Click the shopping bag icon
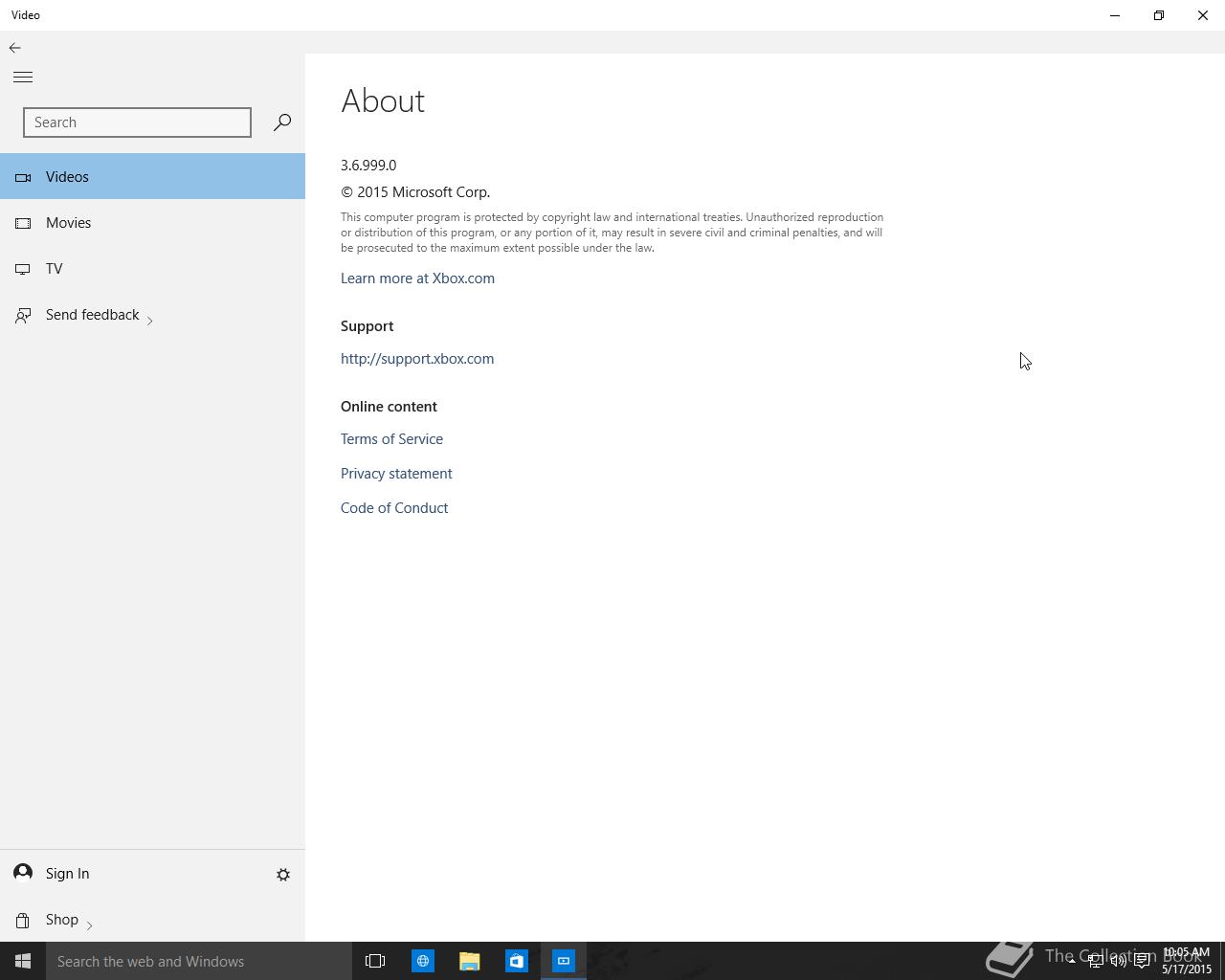The height and width of the screenshot is (980, 1225). (x=23, y=920)
